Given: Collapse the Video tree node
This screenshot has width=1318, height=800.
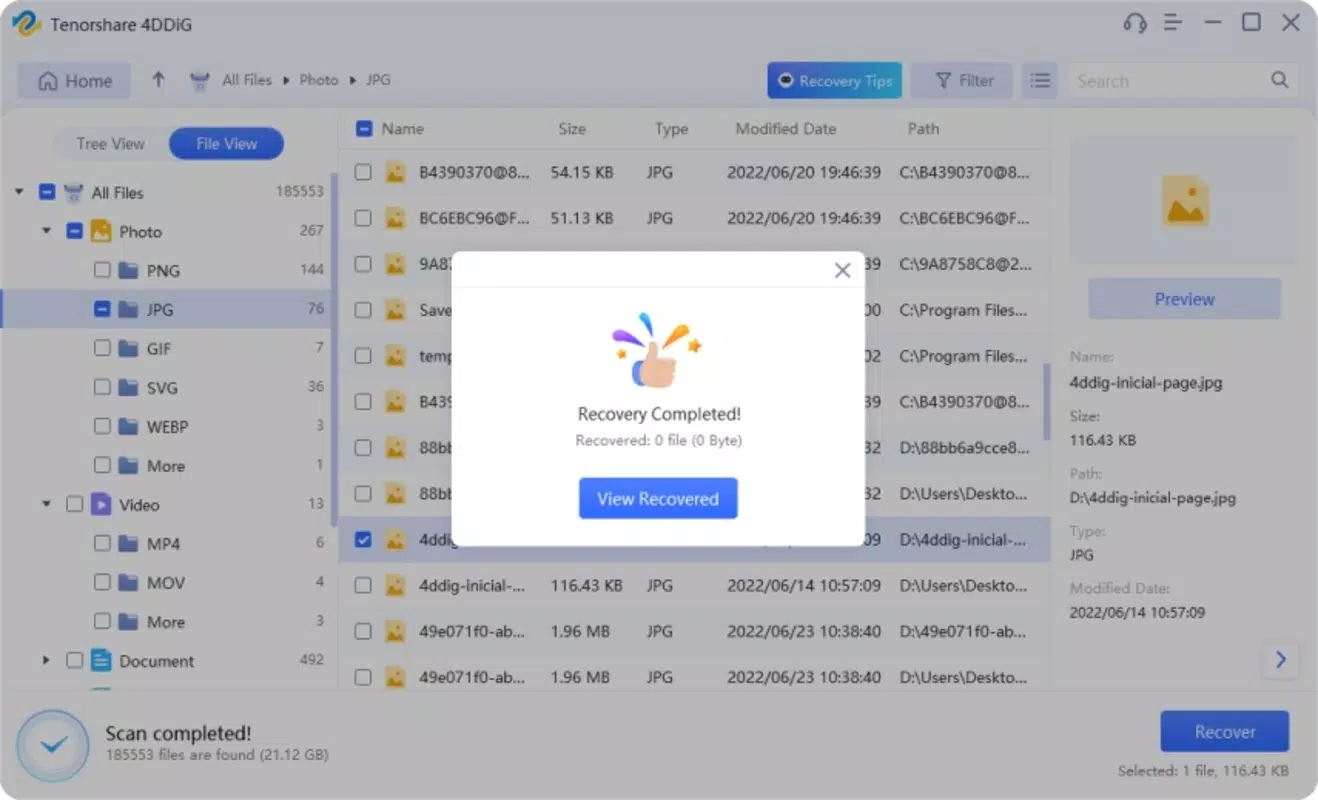Looking at the screenshot, I should (x=45, y=504).
